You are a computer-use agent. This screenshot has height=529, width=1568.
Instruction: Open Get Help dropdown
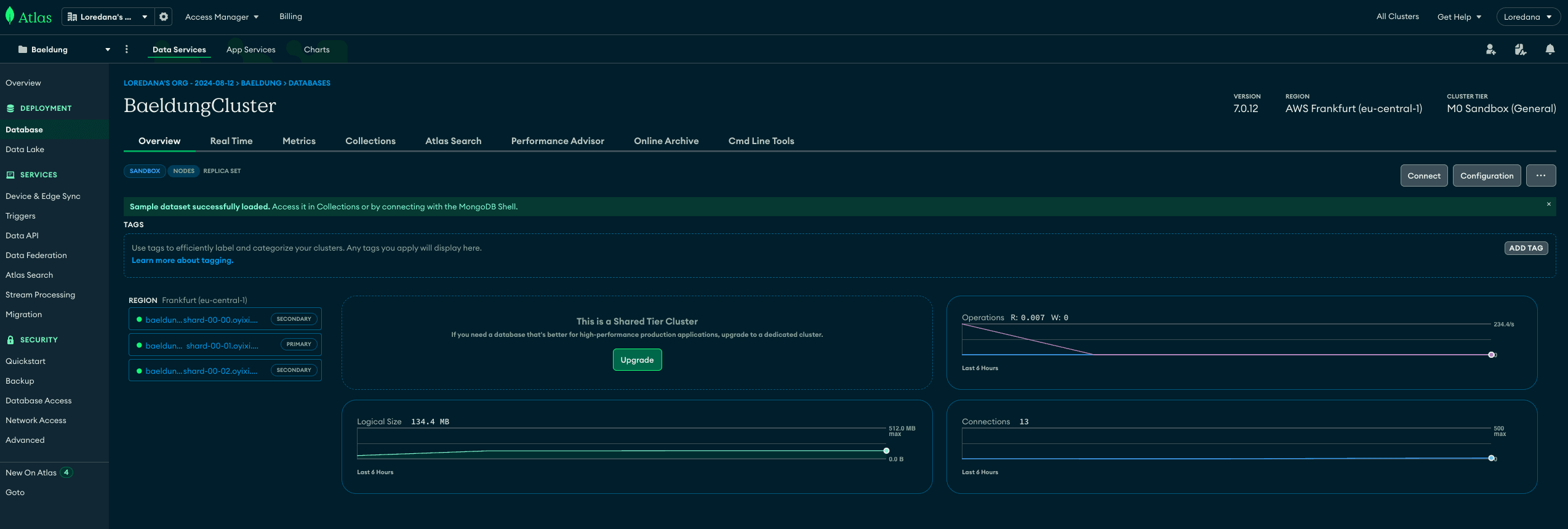1459,17
